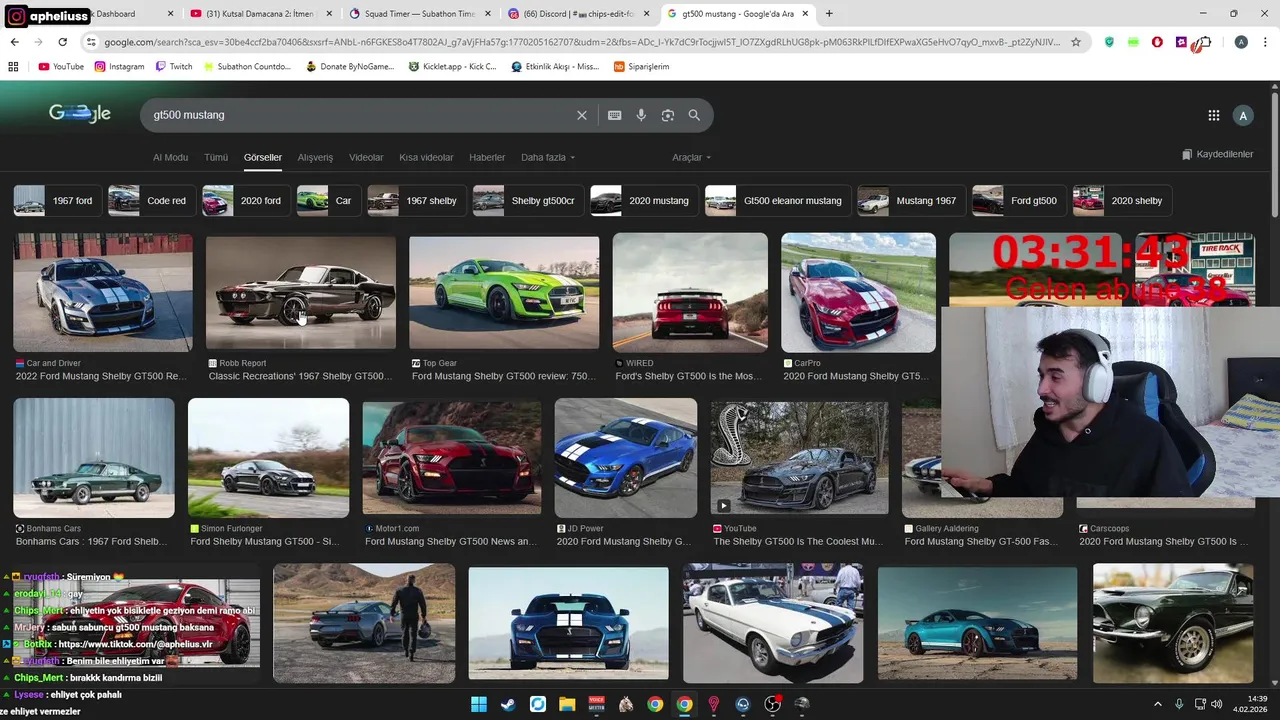Screen dimensions: 1280x720
Task: Filter by the Ford gt500 chip
Action: [x=1019, y=200]
